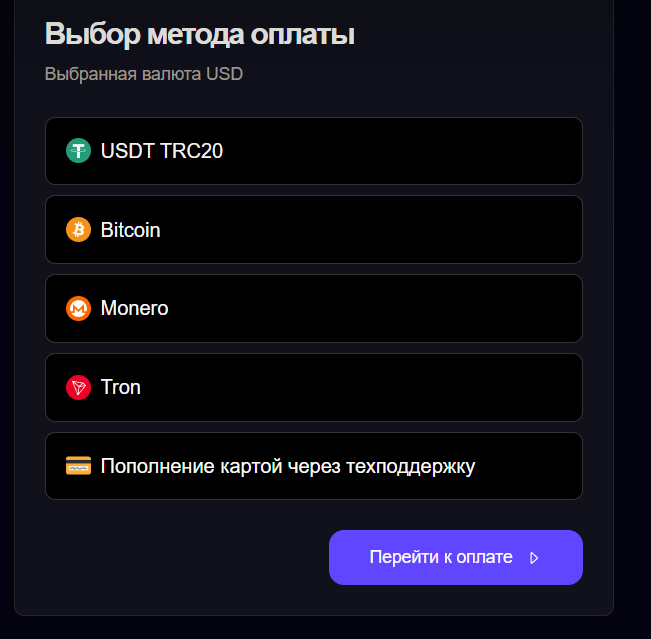Click the arrow icon on the payment button
This screenshot has width=651, height=639.
coord(534,558)
